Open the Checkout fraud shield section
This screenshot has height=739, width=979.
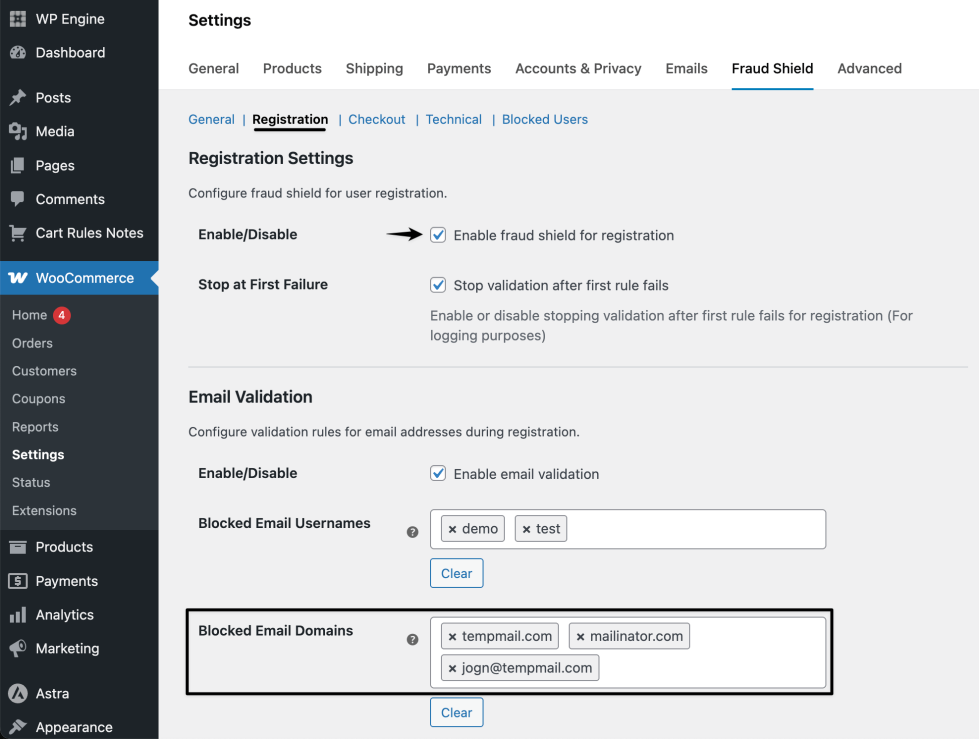point(377,119)
